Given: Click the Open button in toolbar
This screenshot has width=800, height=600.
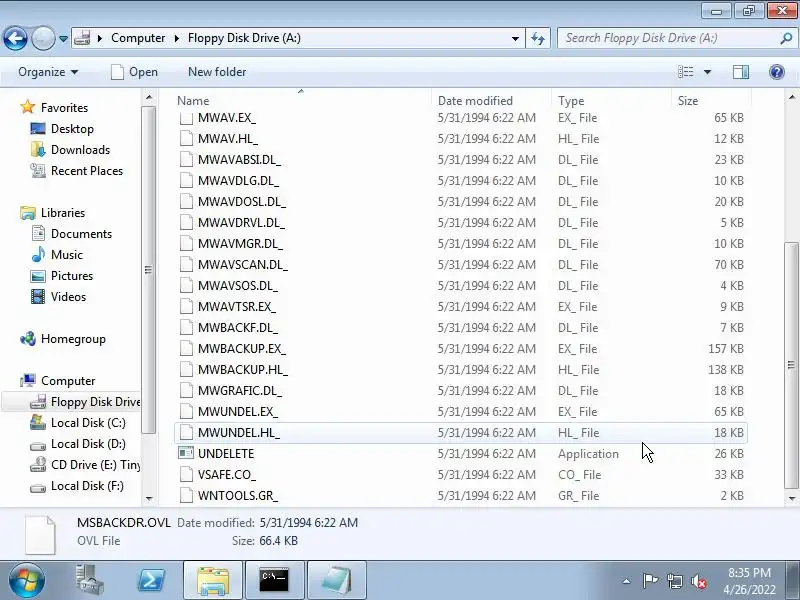Looking at the screenshot, I should coord(135,72).
